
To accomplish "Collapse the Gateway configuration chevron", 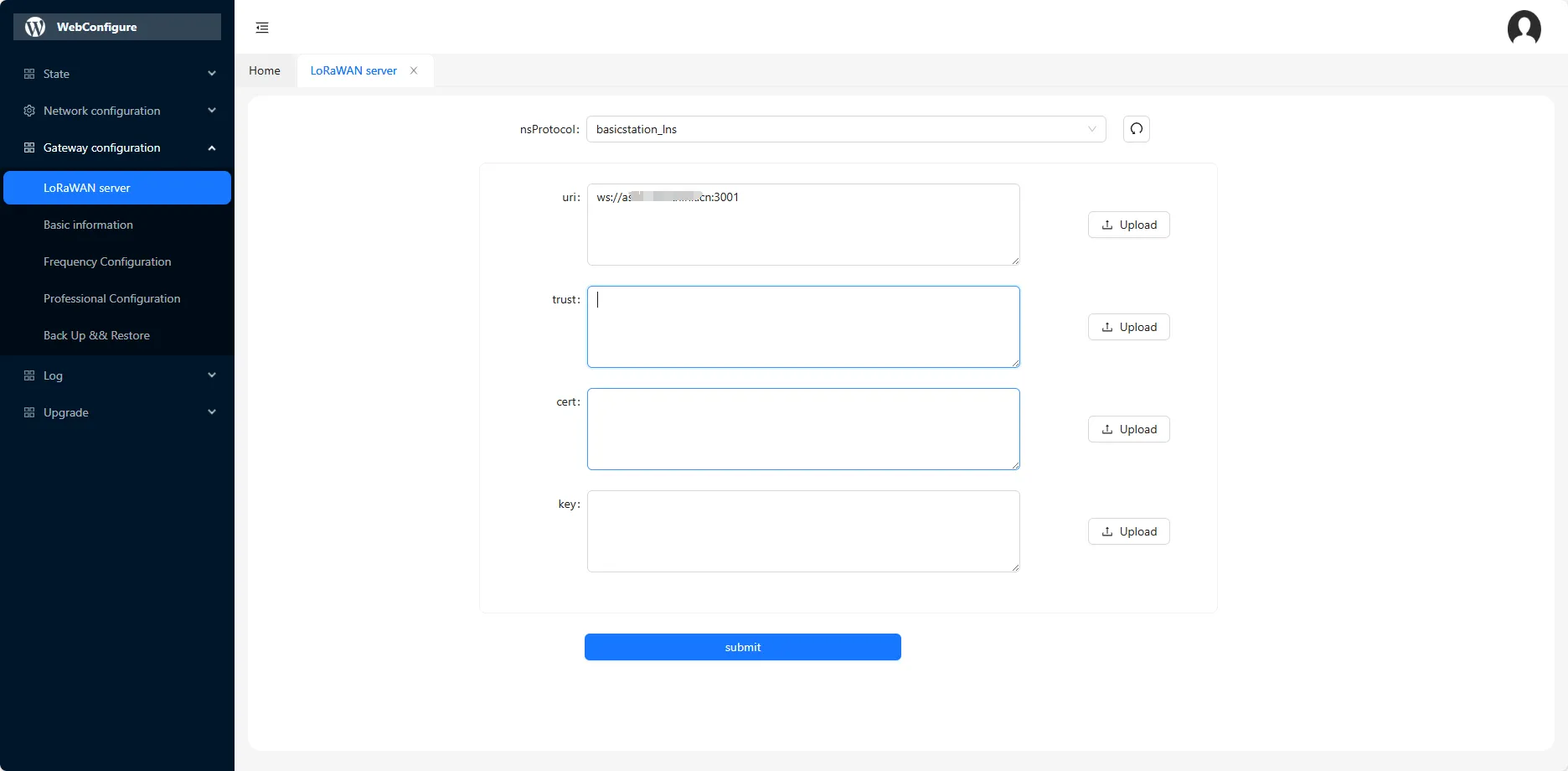I will click(x=212, y=147).
